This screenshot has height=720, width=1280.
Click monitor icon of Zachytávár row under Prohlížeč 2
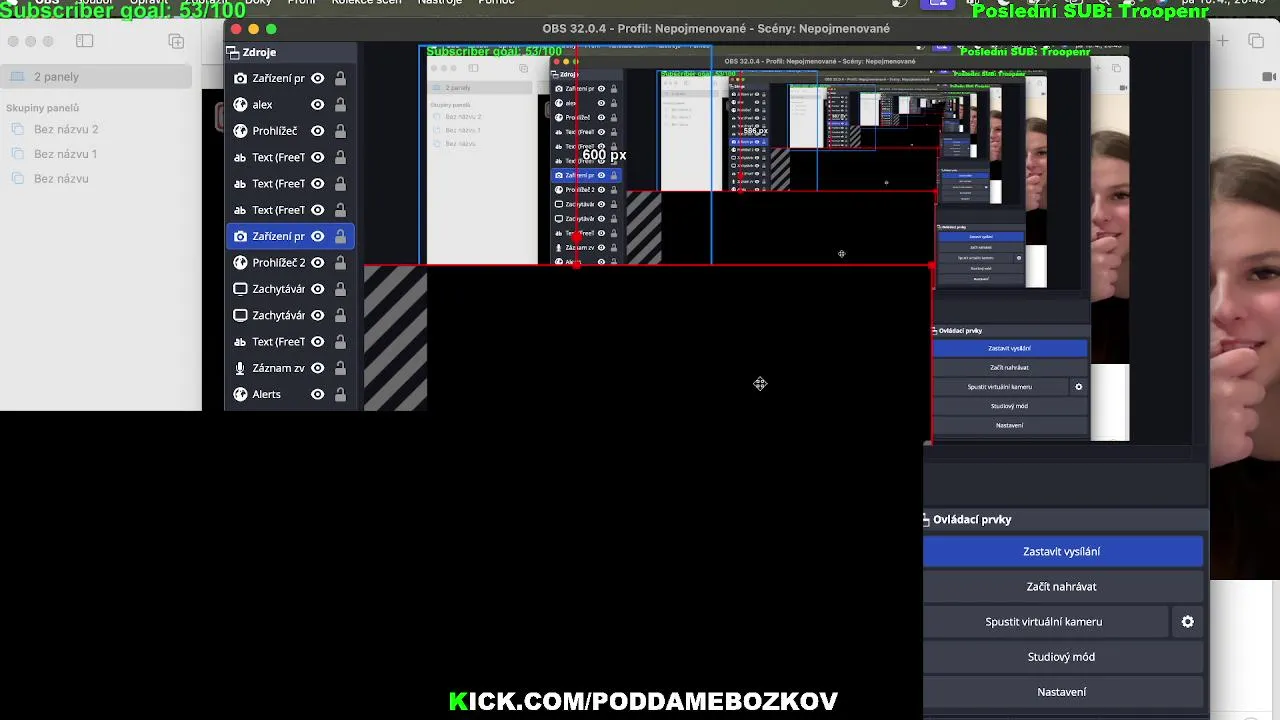point(240,289)
